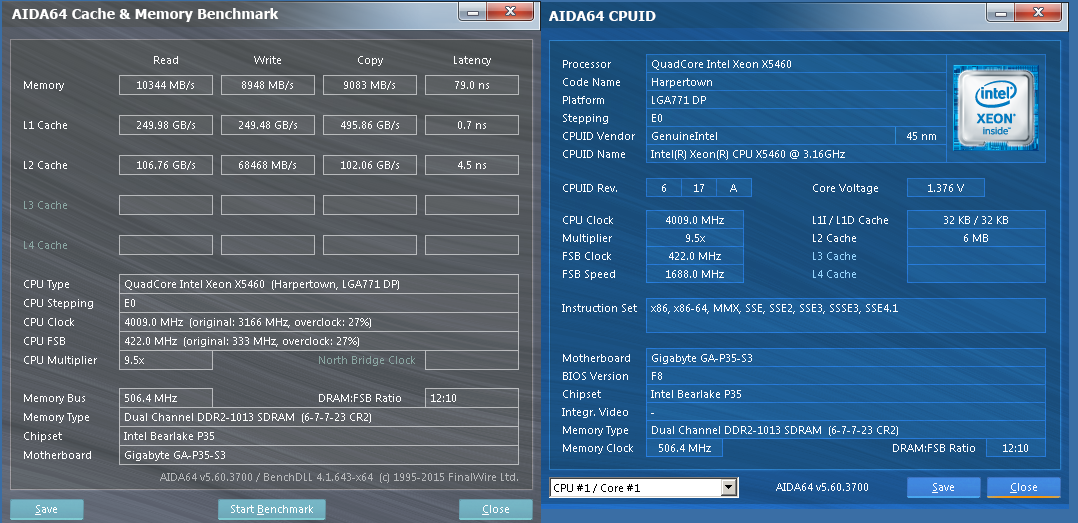
Task: Click CPUID Name Xeon X5460 @ 3.16GHz field
Action: tap(796, 154)
